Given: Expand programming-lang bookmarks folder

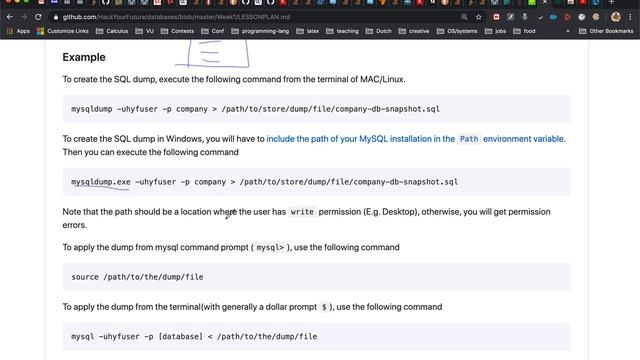Looking at the screenshot, I should coord(260,31).
